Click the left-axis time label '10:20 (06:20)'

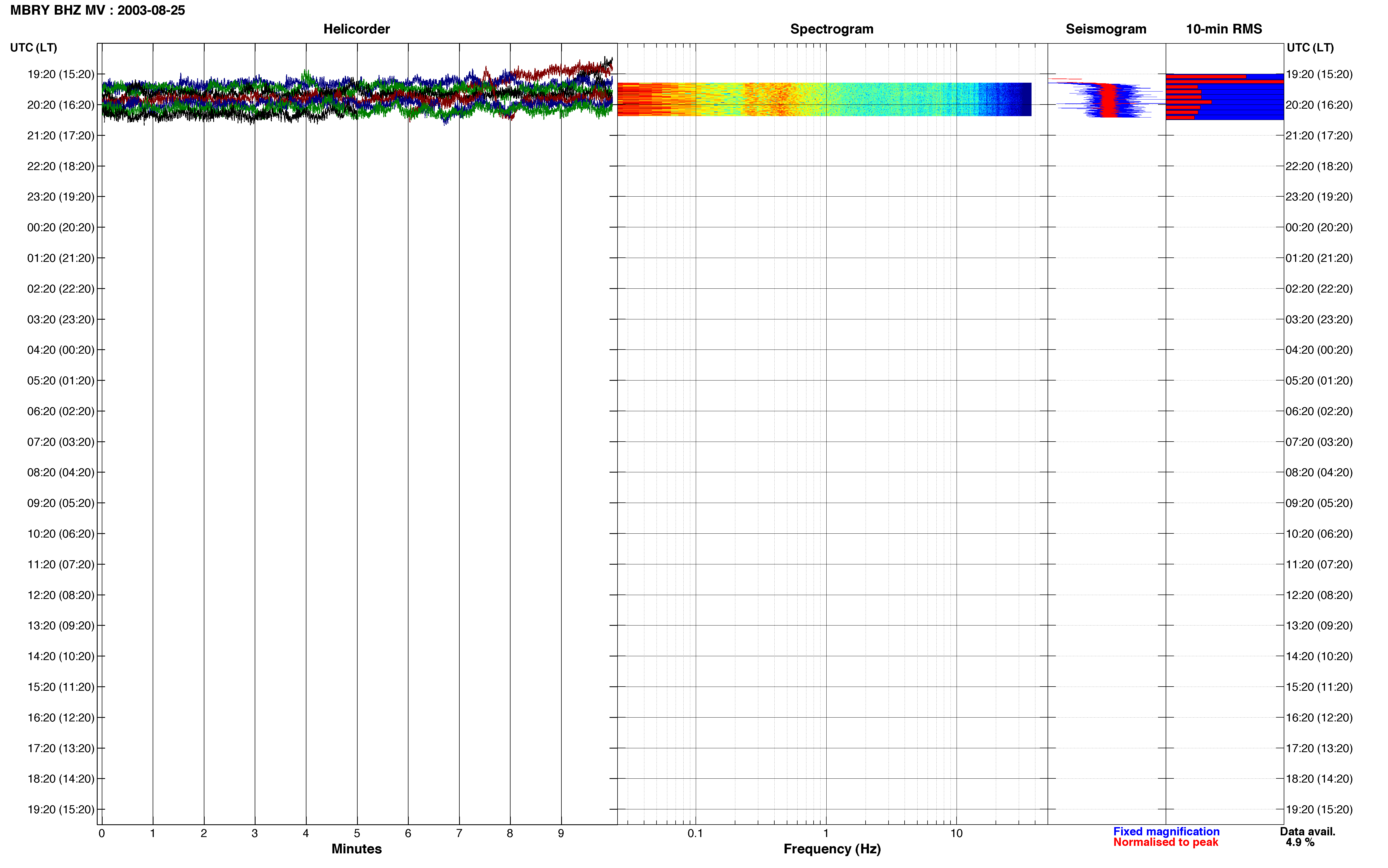click(60, 534)
